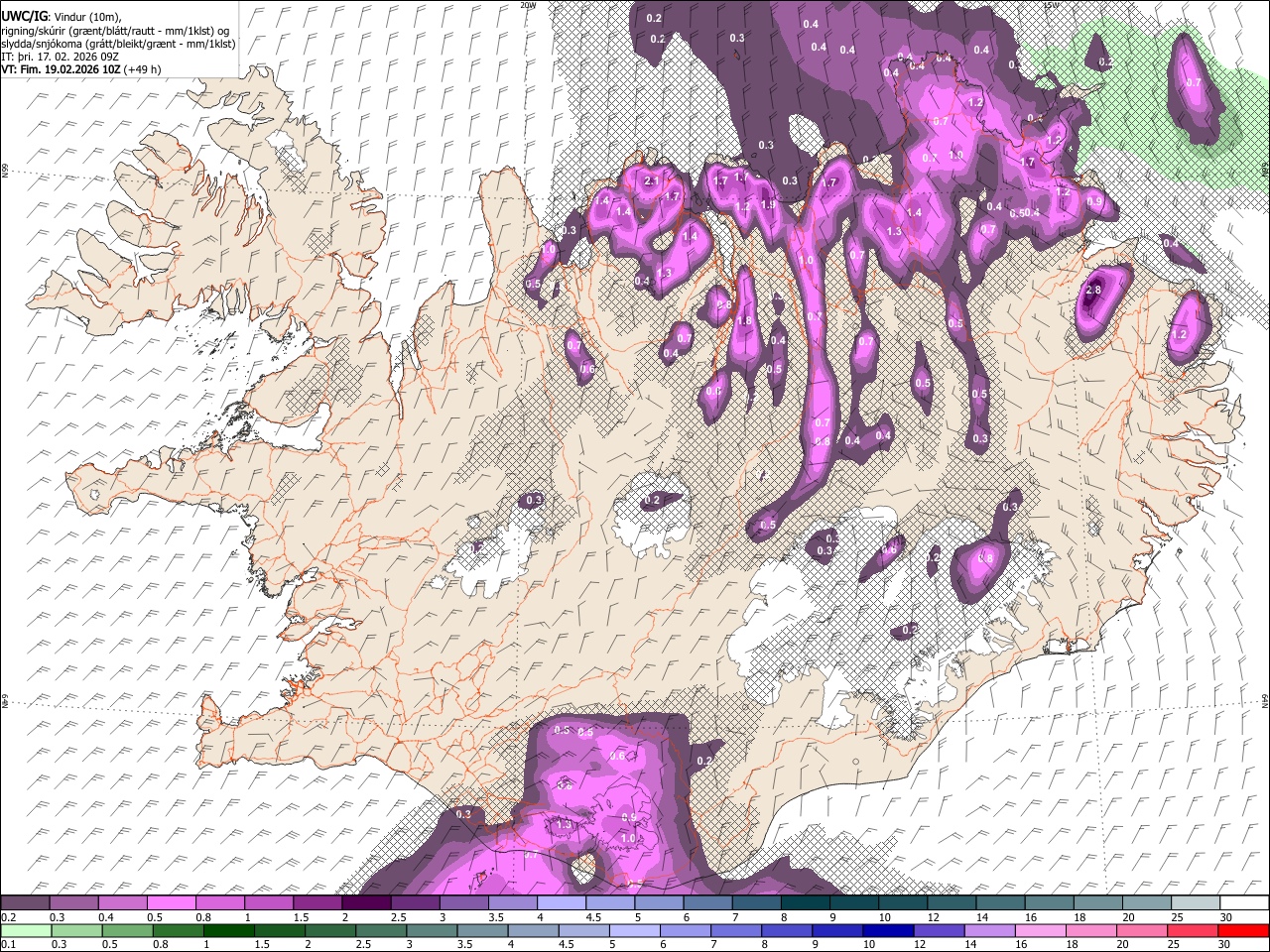Select the 'slydda/snjókoma (grátt/bleikt/grænt' description line
1270x952 pixels.
(118, 44)
